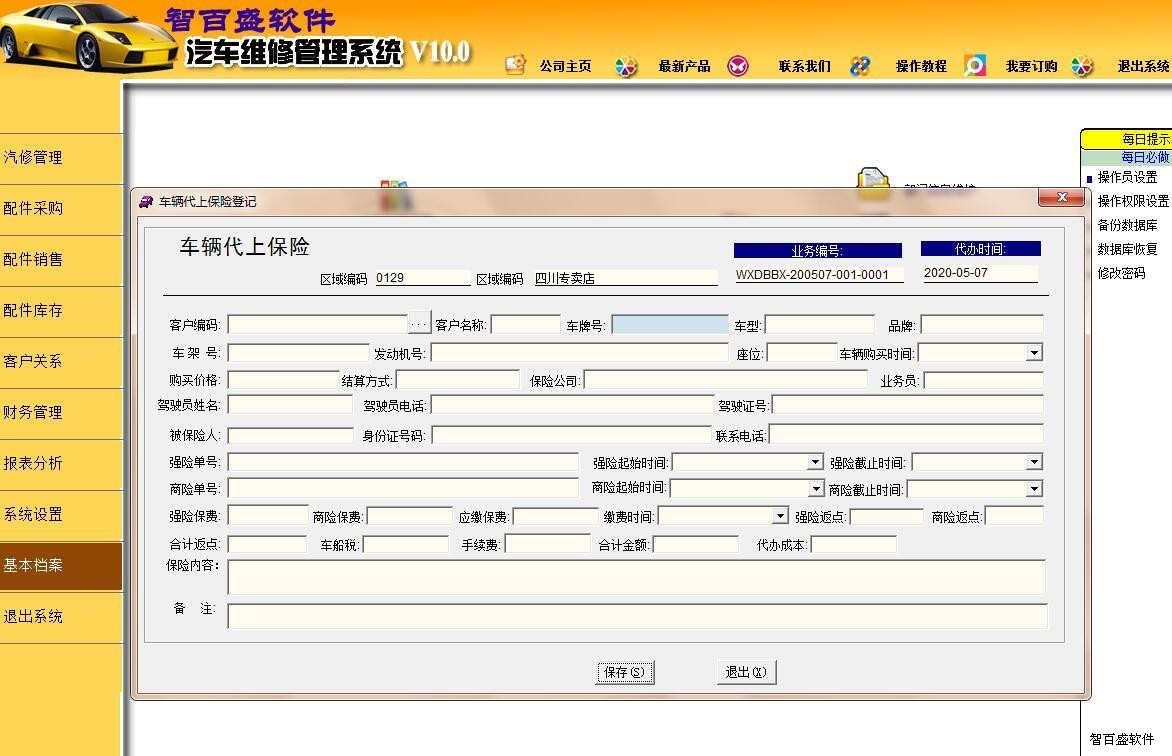Open the 强险起始时间 dropdown
This screenshot has width=1172, height=756.
pyautogui.click(x=815, y=462)
